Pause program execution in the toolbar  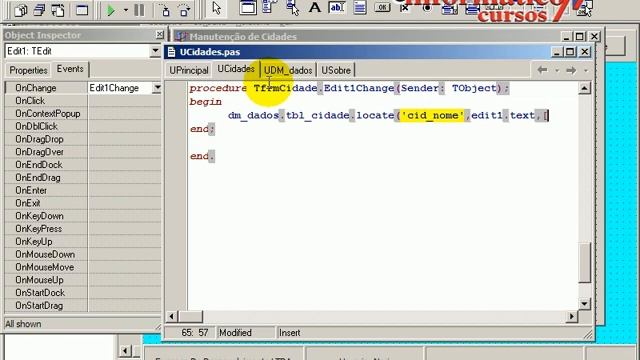pos(139,10)
